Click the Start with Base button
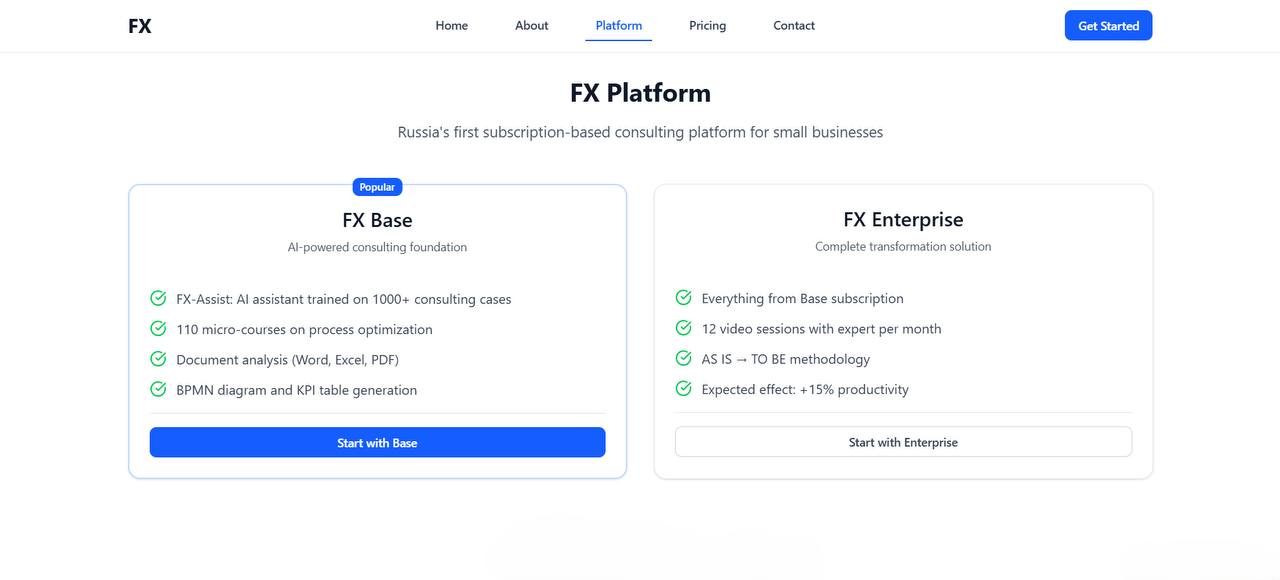This screenshot has width=1280, height=580. [377, 442]
